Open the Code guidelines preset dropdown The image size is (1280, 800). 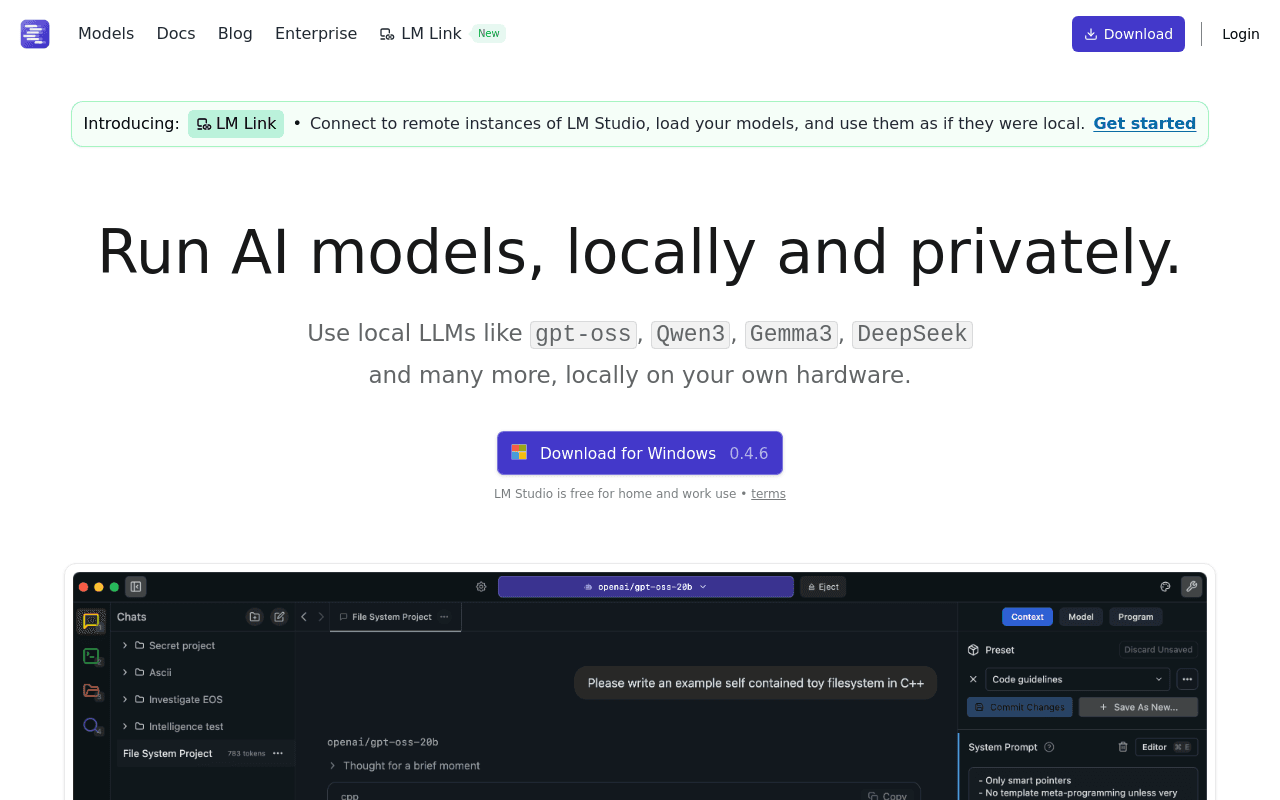tap(1078, 679)
